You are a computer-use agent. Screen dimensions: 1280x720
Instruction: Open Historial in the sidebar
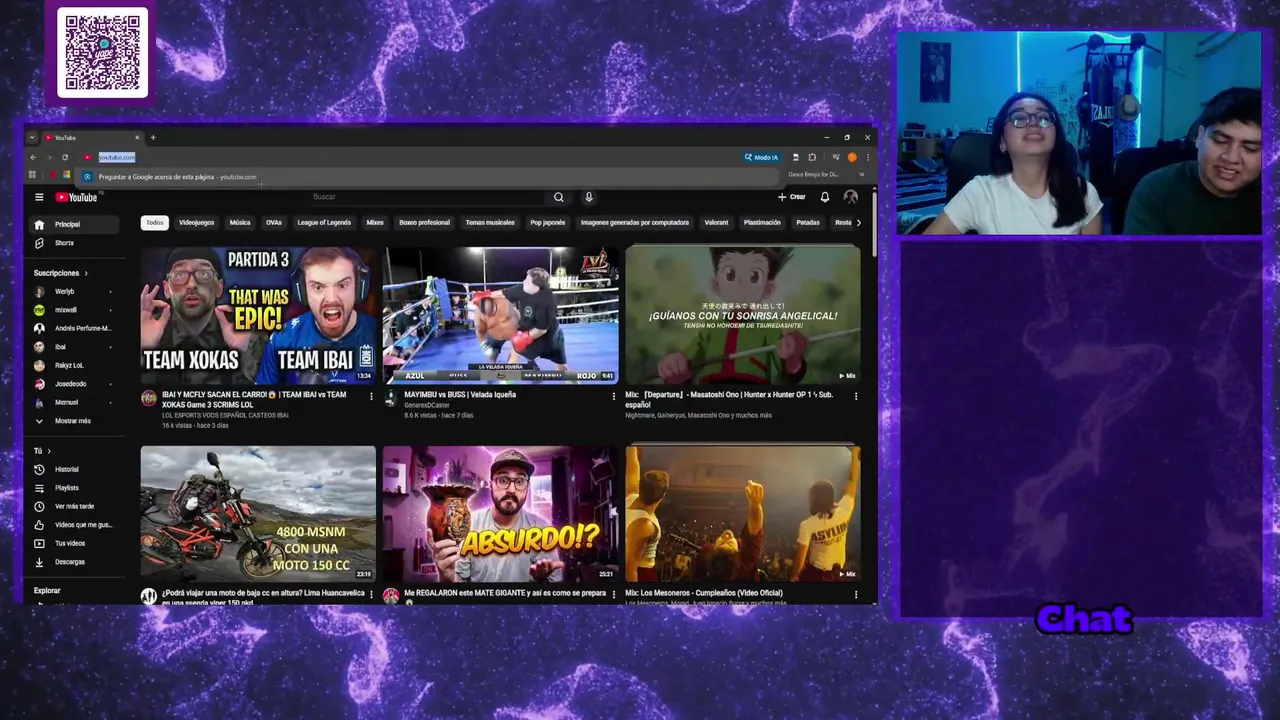pos(72,469)
